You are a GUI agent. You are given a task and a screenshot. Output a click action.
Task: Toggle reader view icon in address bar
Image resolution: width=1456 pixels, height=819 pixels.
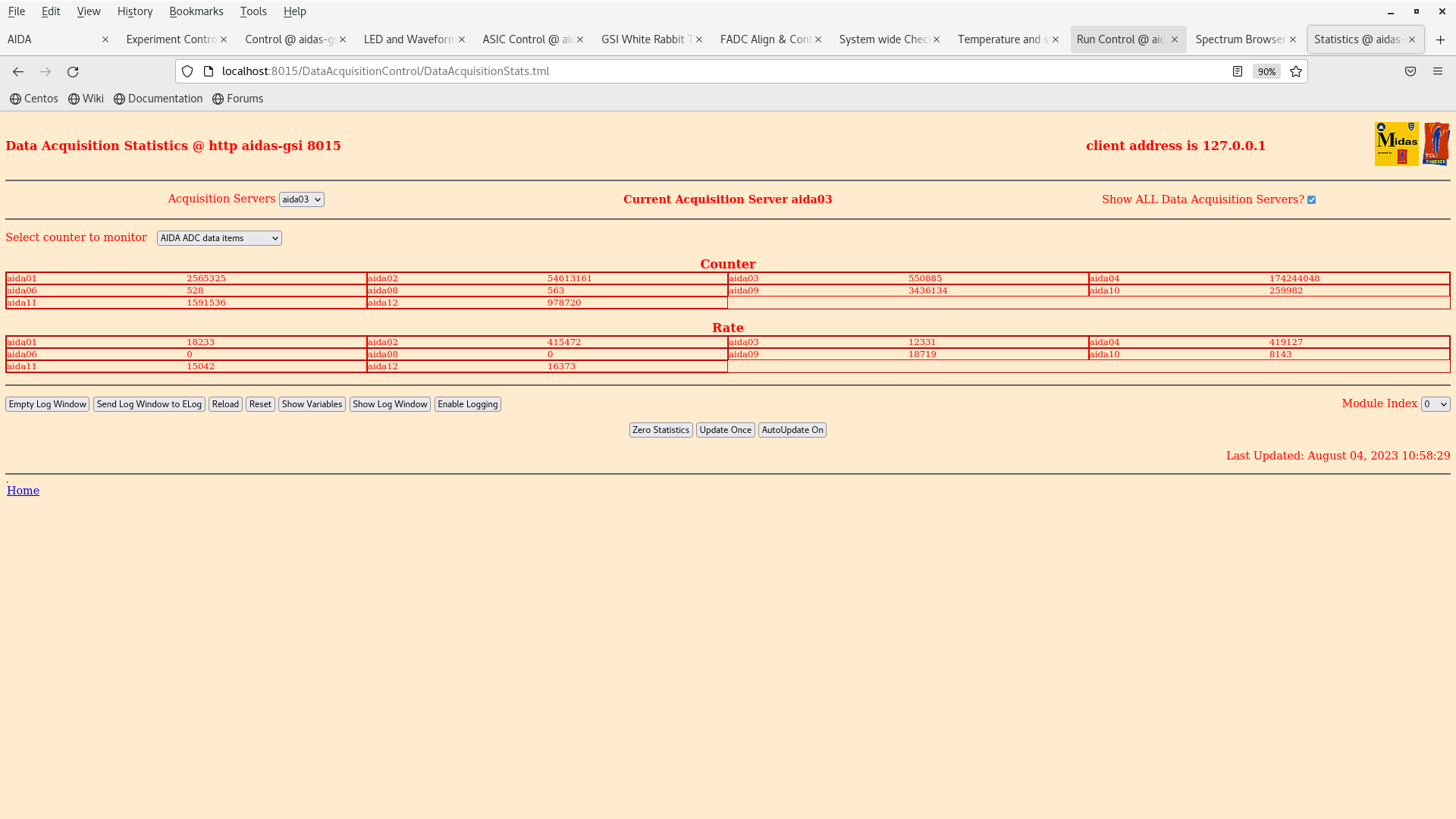(x=1237, y=71)
